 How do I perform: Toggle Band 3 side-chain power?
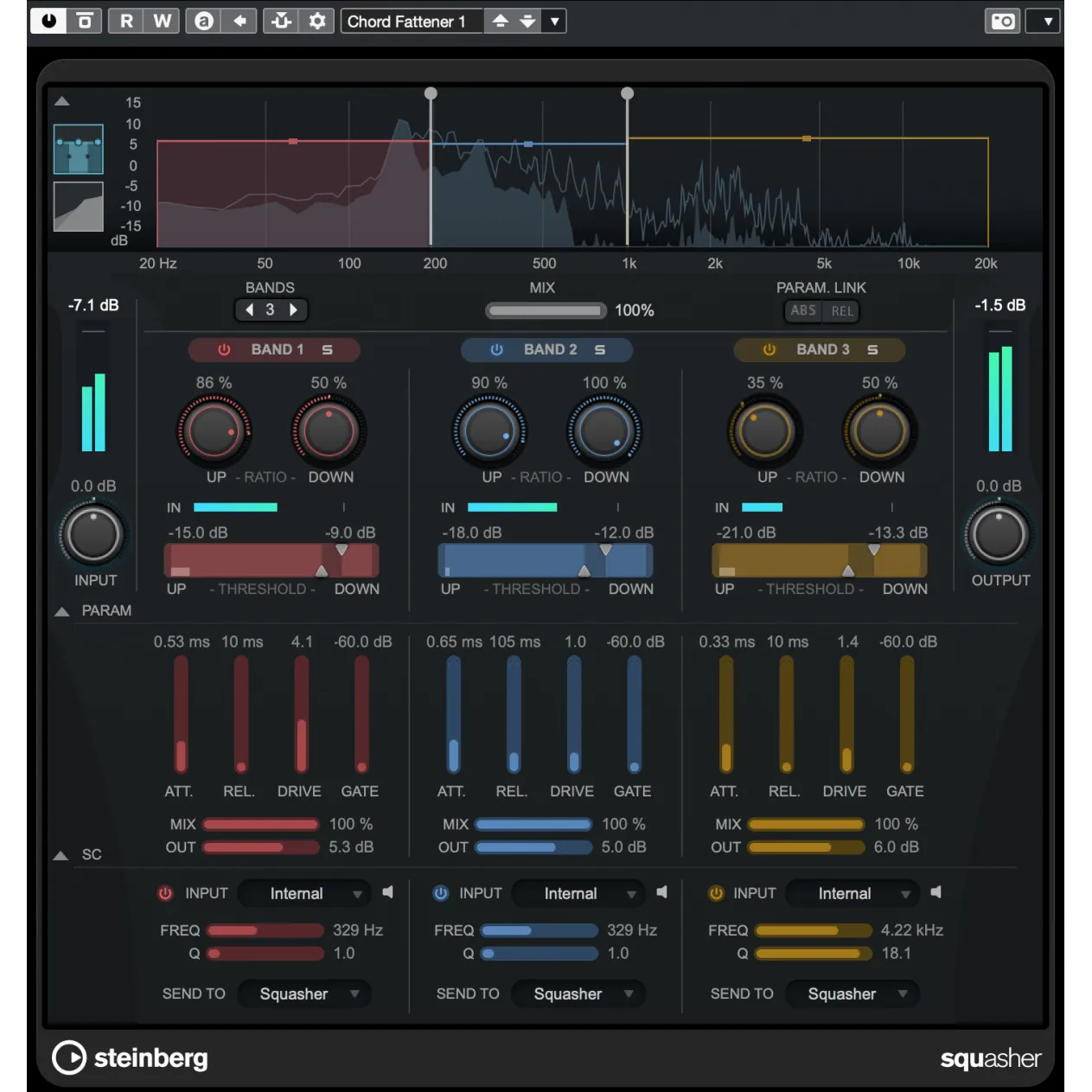[x=715, y=893]
